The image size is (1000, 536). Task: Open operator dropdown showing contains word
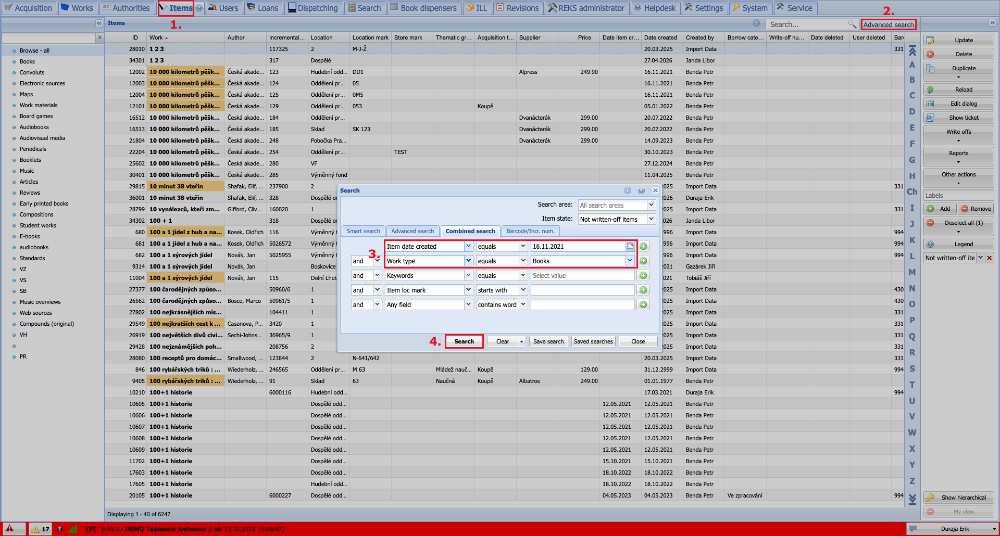tap(523, 304)
